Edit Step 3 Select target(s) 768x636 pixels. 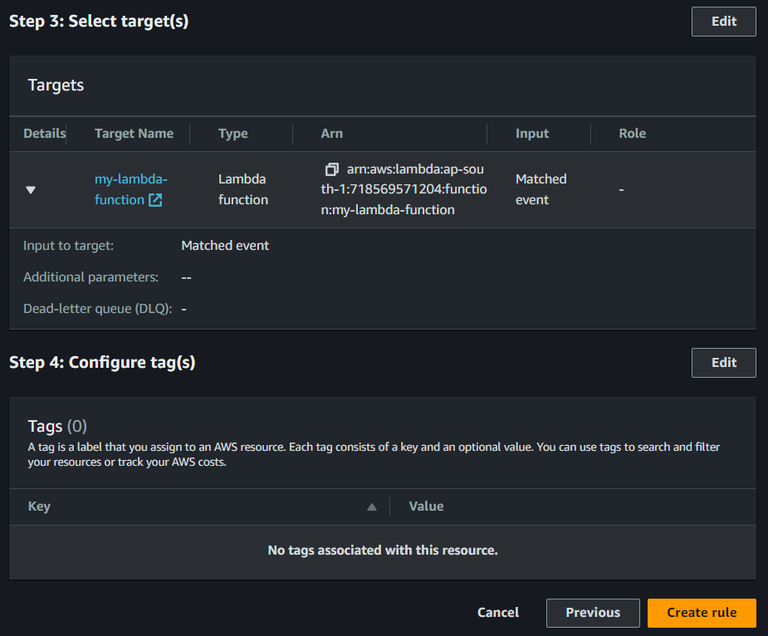point(723,21)
